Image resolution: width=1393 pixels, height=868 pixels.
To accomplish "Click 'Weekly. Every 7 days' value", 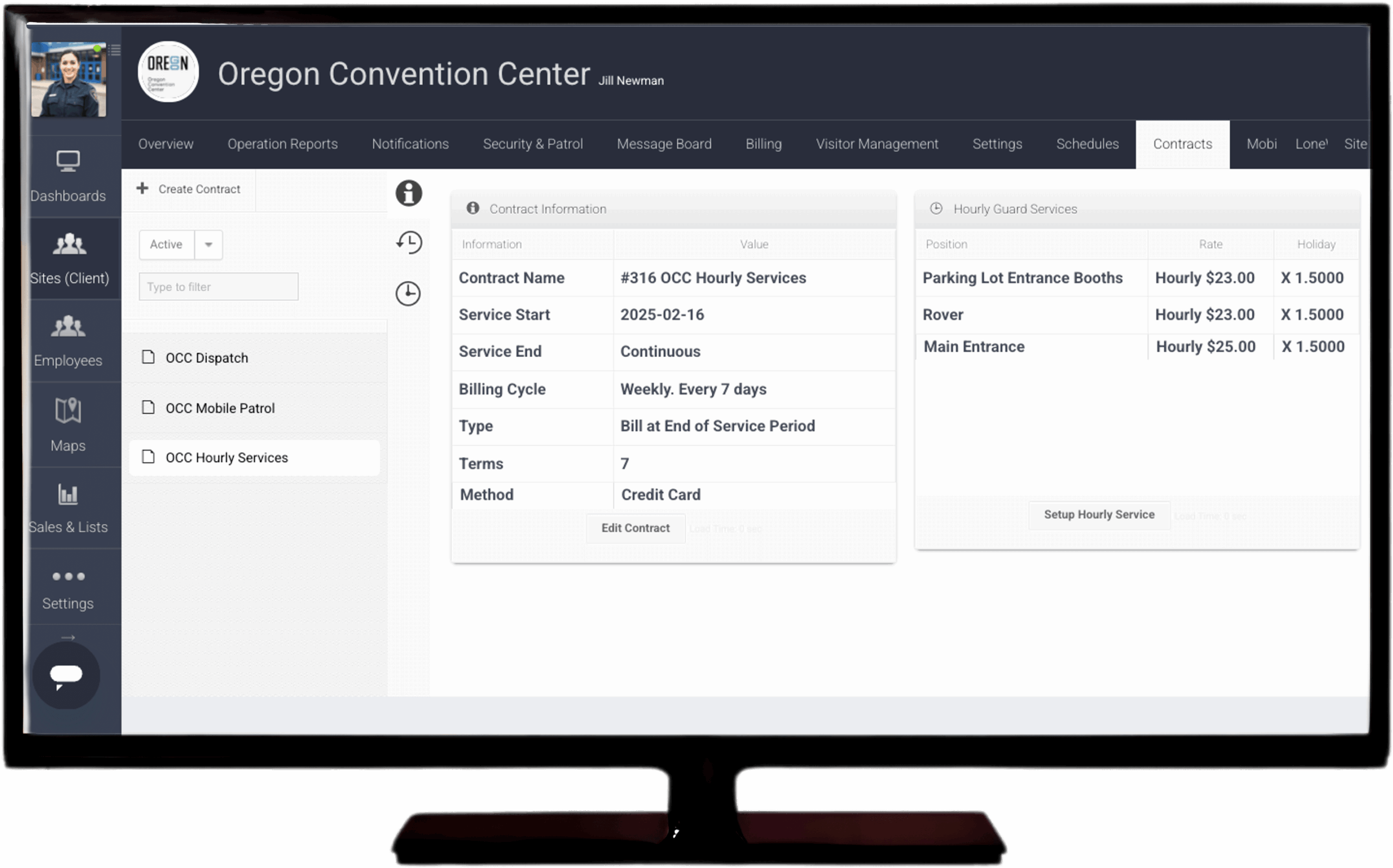I will [693, 389].
